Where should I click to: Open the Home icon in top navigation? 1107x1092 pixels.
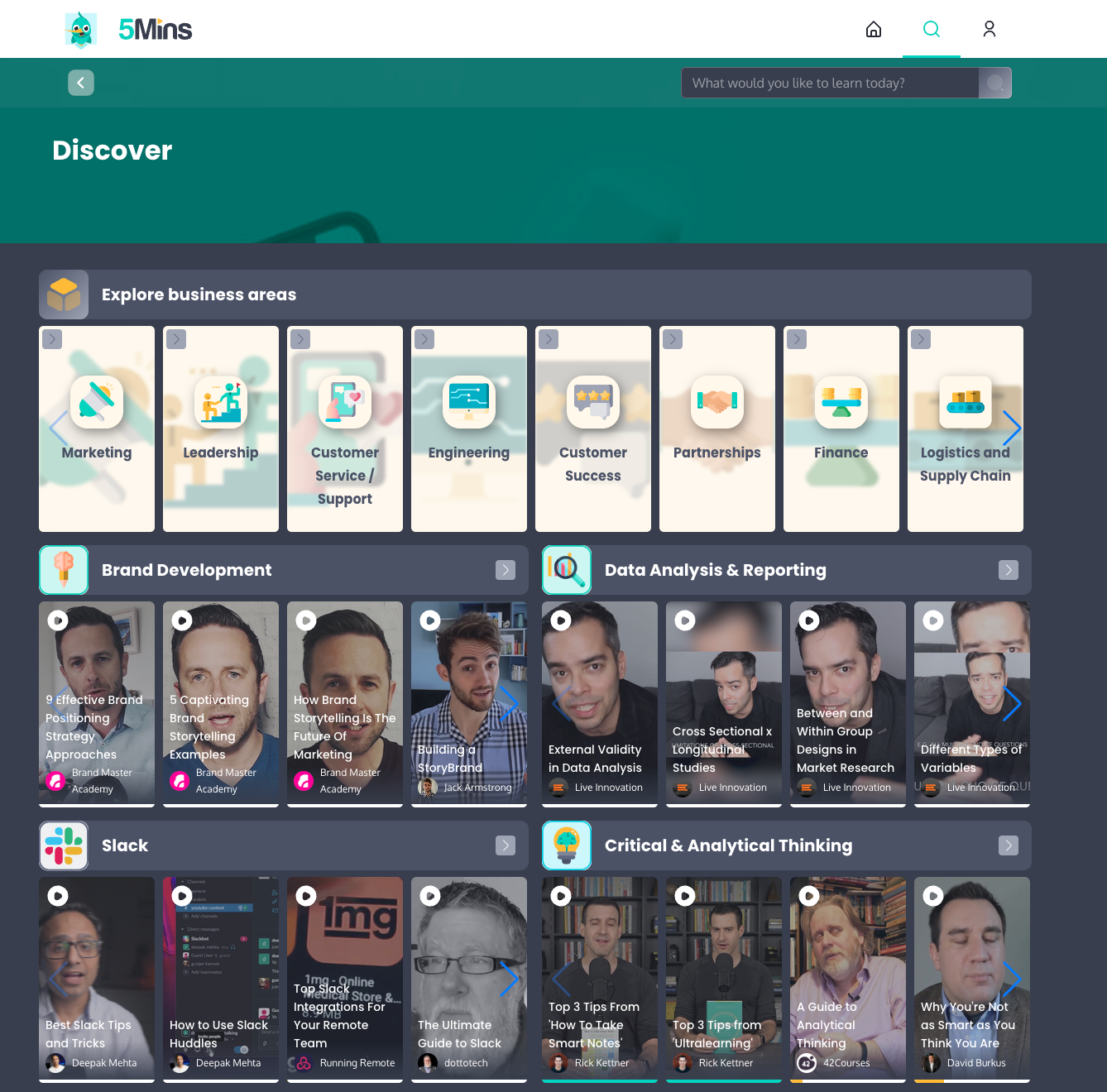click(x=874, y=30)
